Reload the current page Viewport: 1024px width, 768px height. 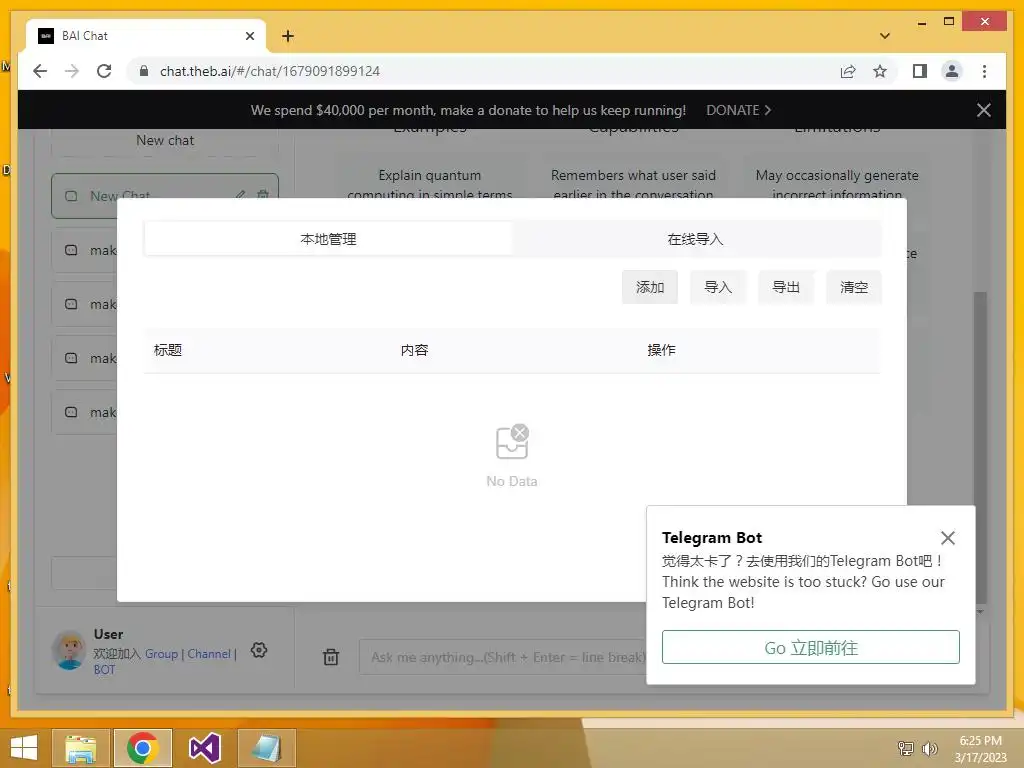pos(104,71)
